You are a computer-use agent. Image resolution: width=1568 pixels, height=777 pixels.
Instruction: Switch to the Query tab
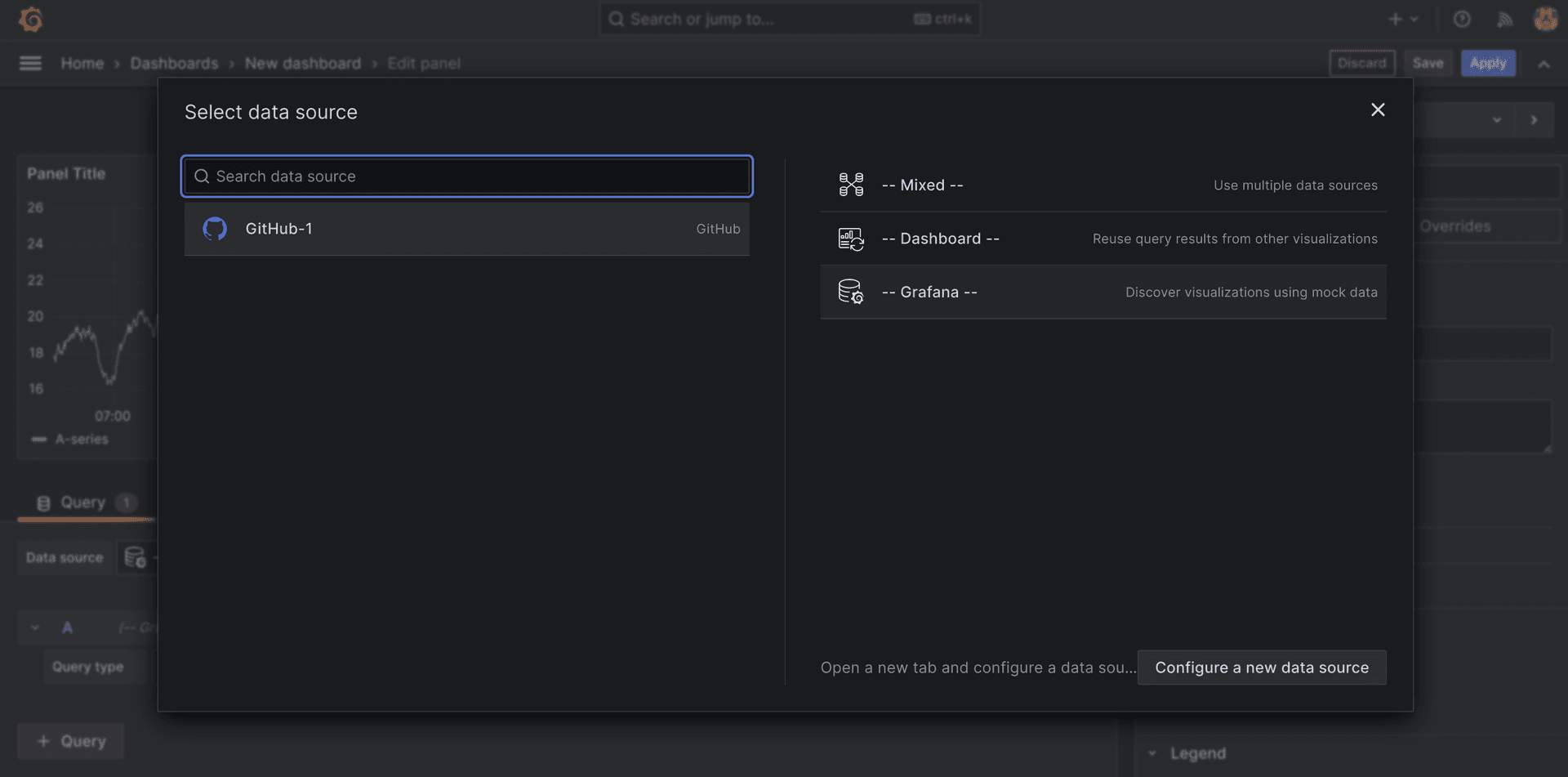(x=82, y=502)
